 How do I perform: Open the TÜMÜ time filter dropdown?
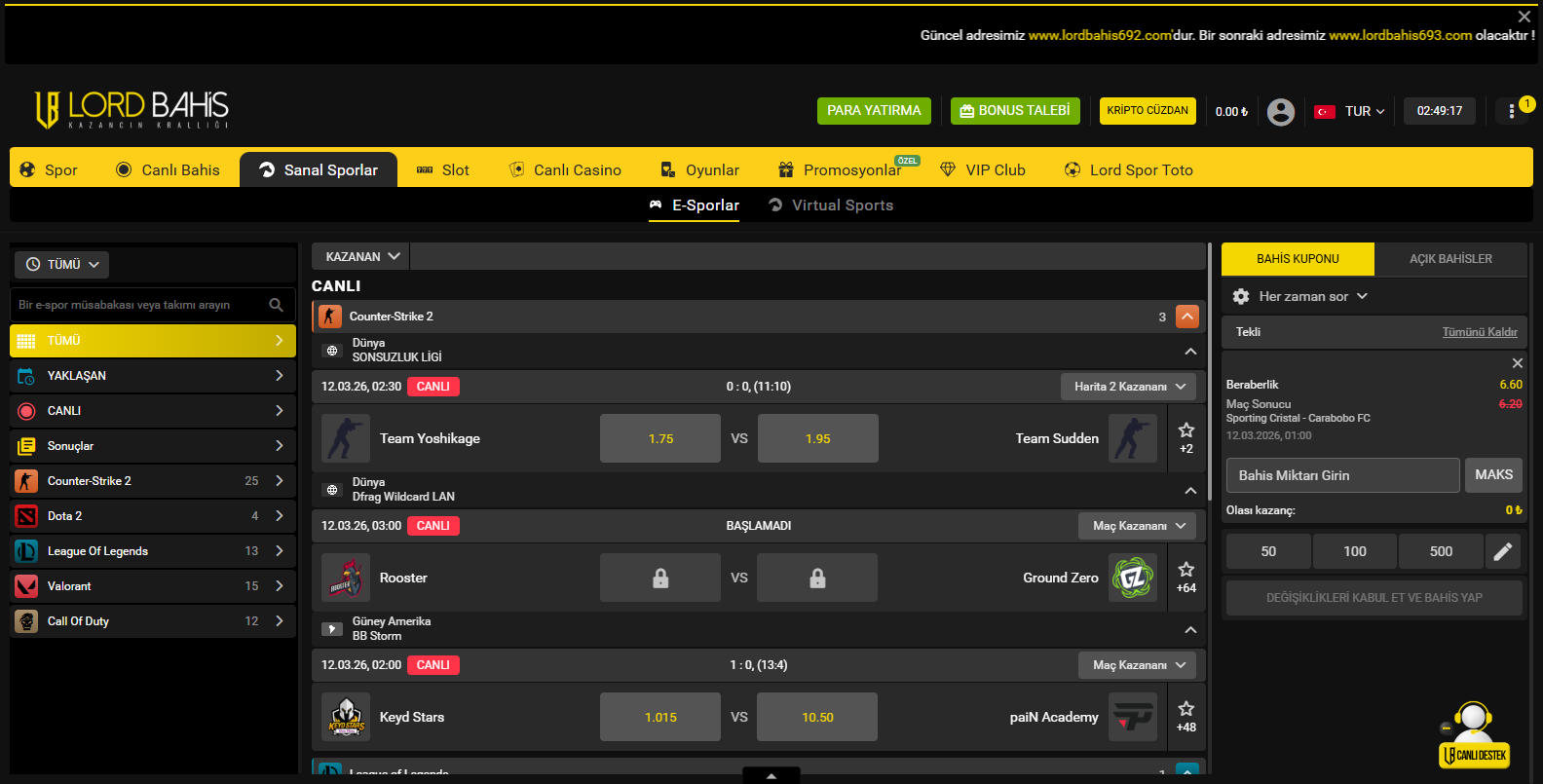pyautogui.click(x=61, y=265)
